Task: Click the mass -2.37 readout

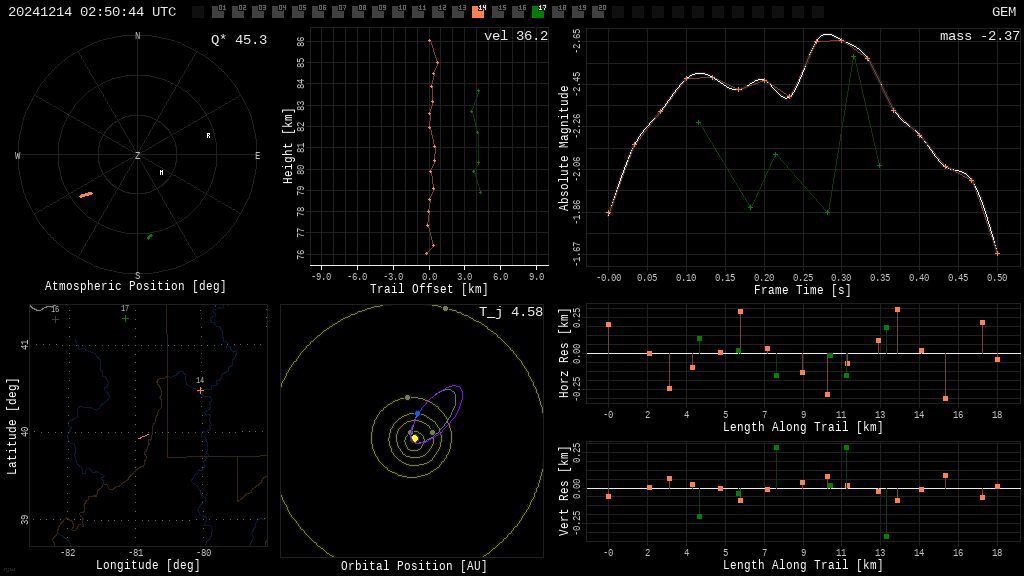Action: tap(979, 36)
